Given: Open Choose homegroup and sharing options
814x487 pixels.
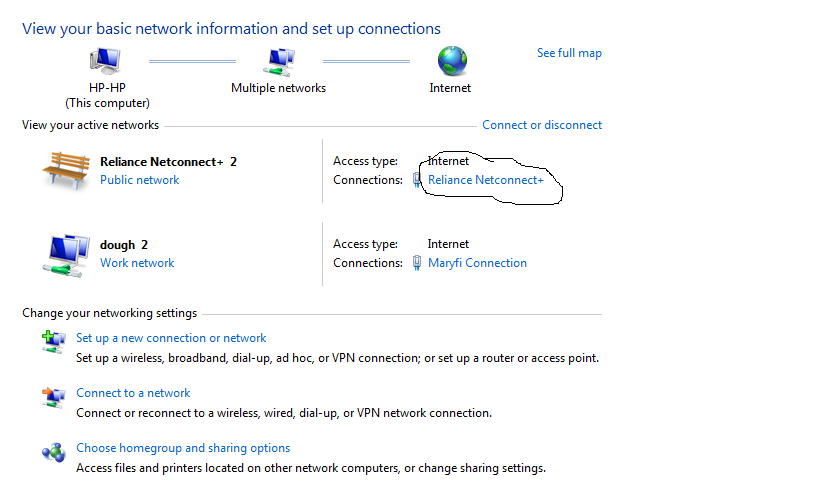Looking at the screenshot, I should click(x=183, y=448).
